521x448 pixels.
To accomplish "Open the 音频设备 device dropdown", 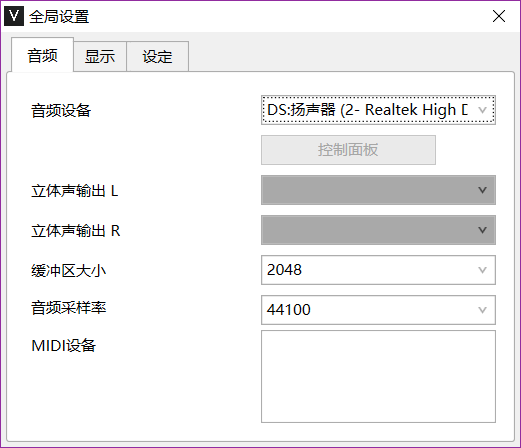I will 378,110.
